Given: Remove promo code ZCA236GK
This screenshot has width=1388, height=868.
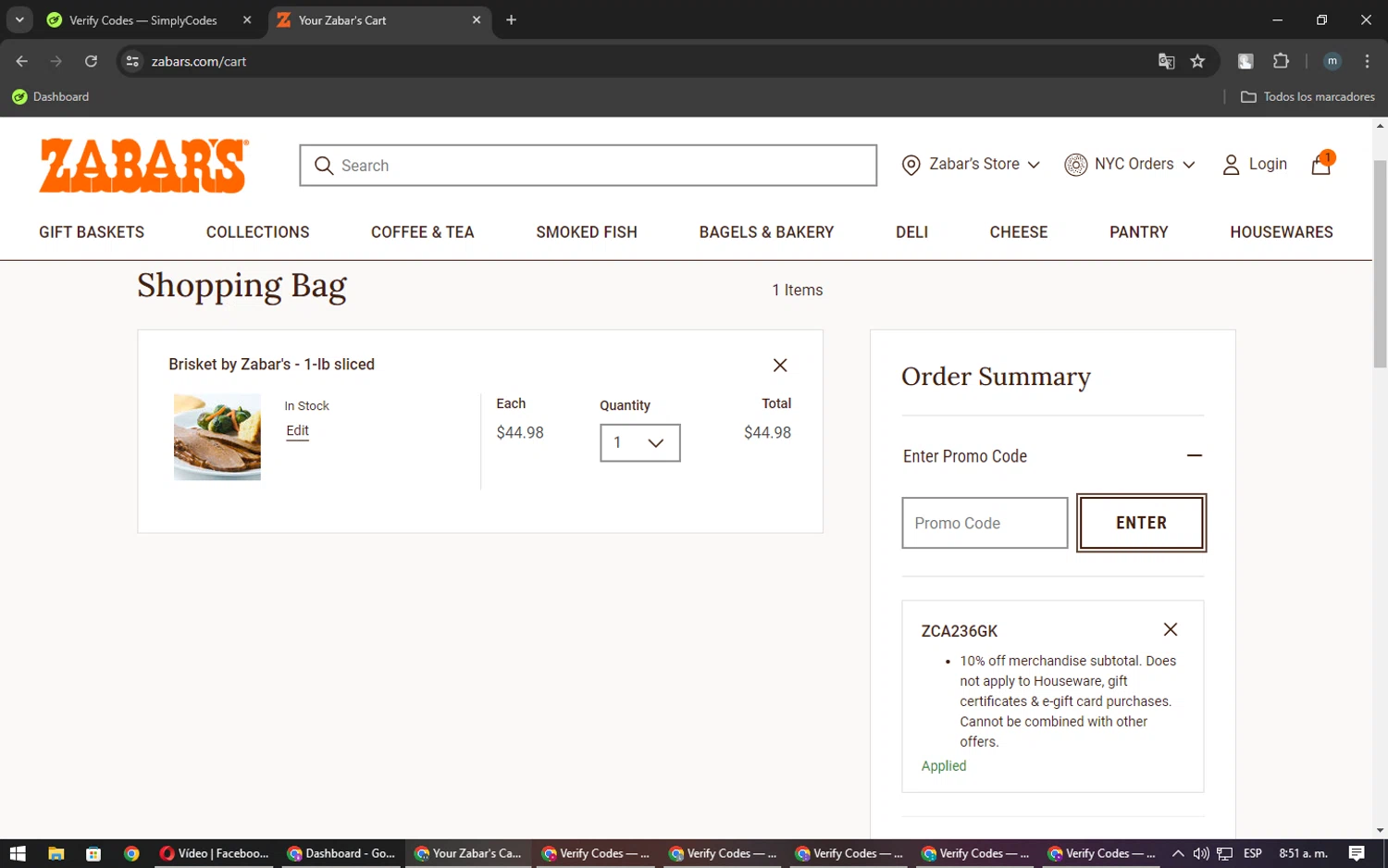Looking at the screenshot, I should [1171, 629].
